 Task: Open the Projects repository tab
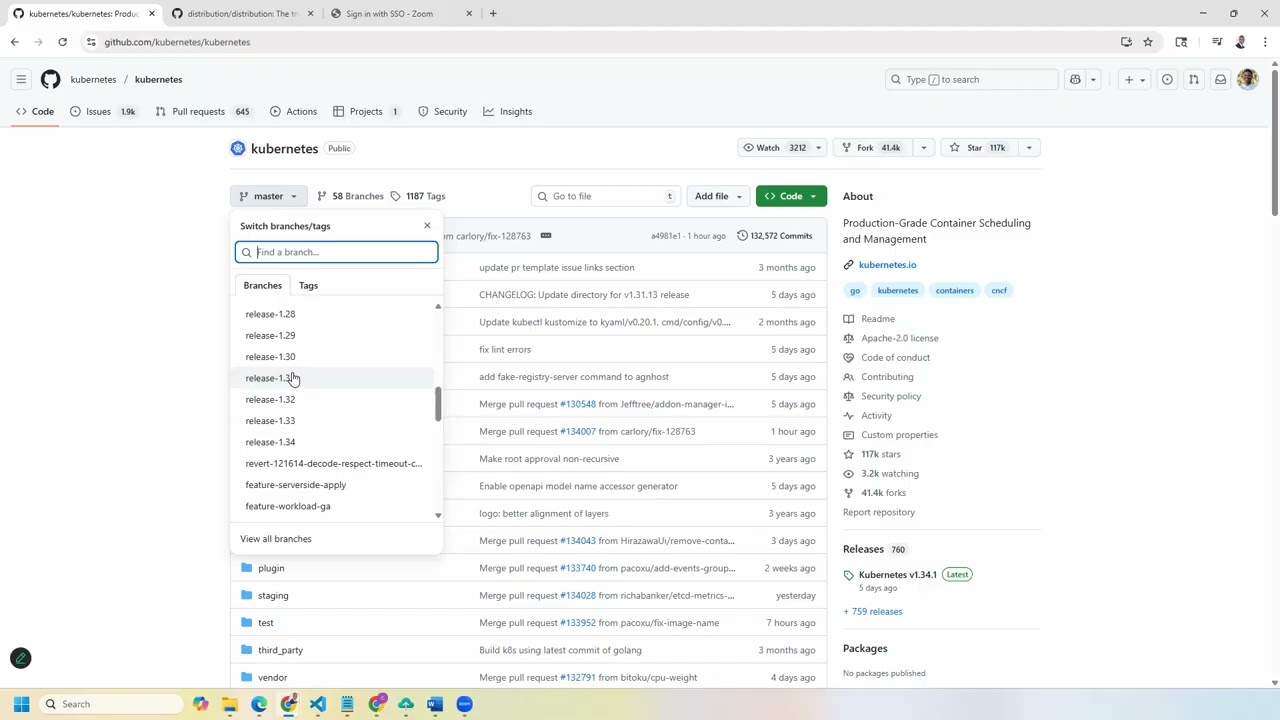[x=366, y=112]
